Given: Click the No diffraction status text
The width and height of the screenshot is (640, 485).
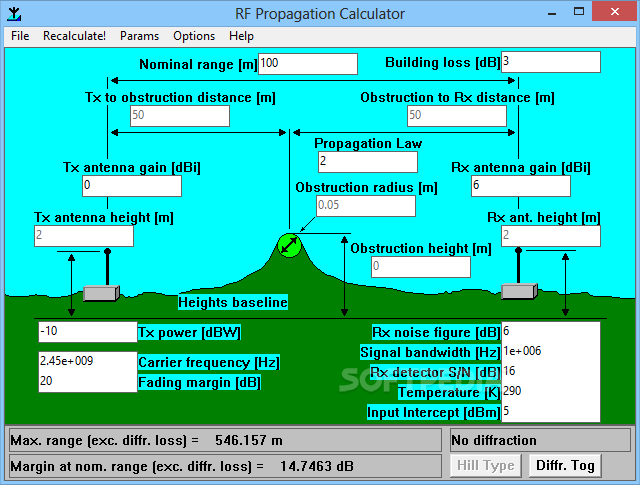Looking at the screenshot, I should tap(494, 440).
